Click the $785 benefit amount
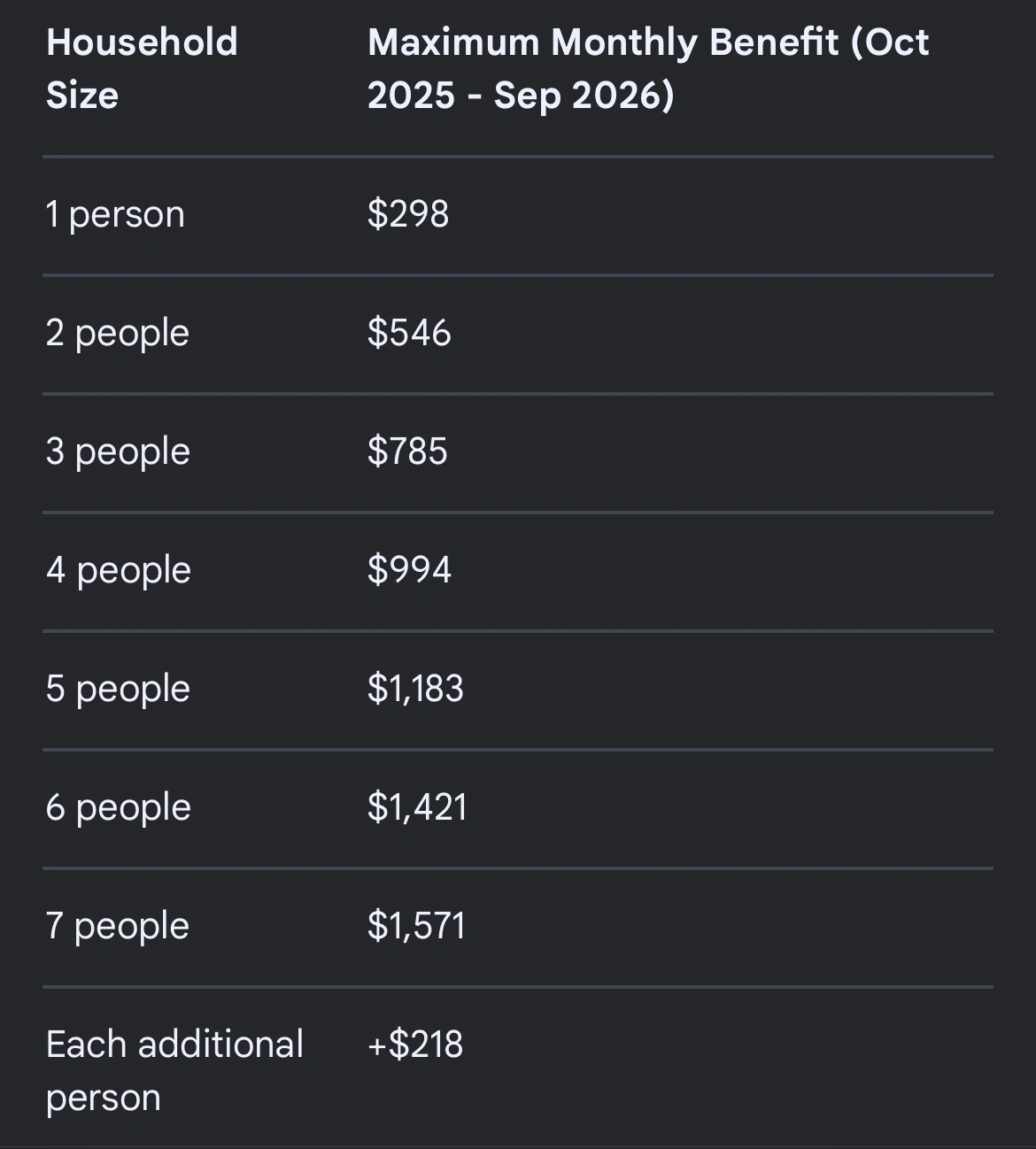This screenshot has width=1036, height=1149. point(407,452)
